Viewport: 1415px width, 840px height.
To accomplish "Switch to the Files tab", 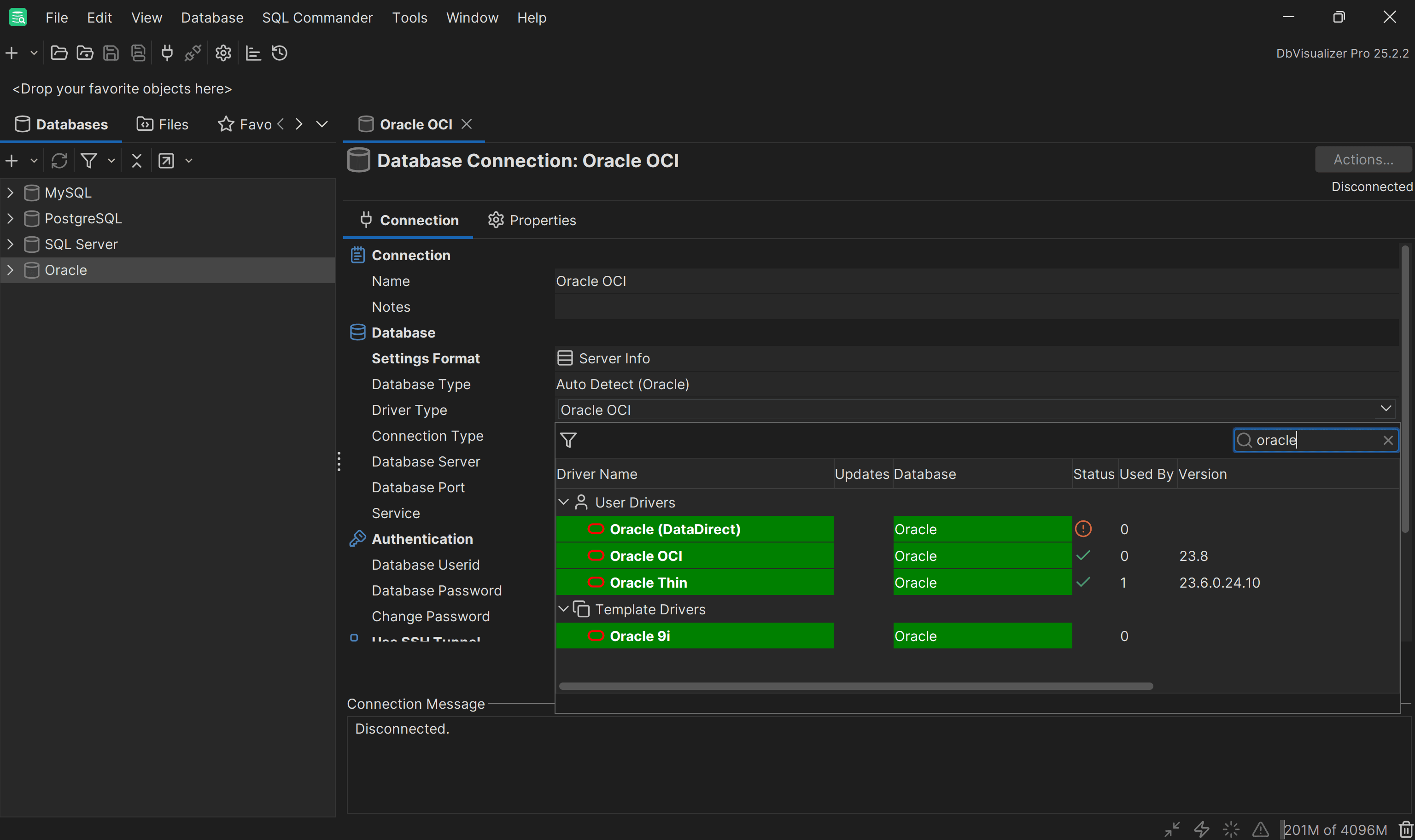I will (163, 124).
